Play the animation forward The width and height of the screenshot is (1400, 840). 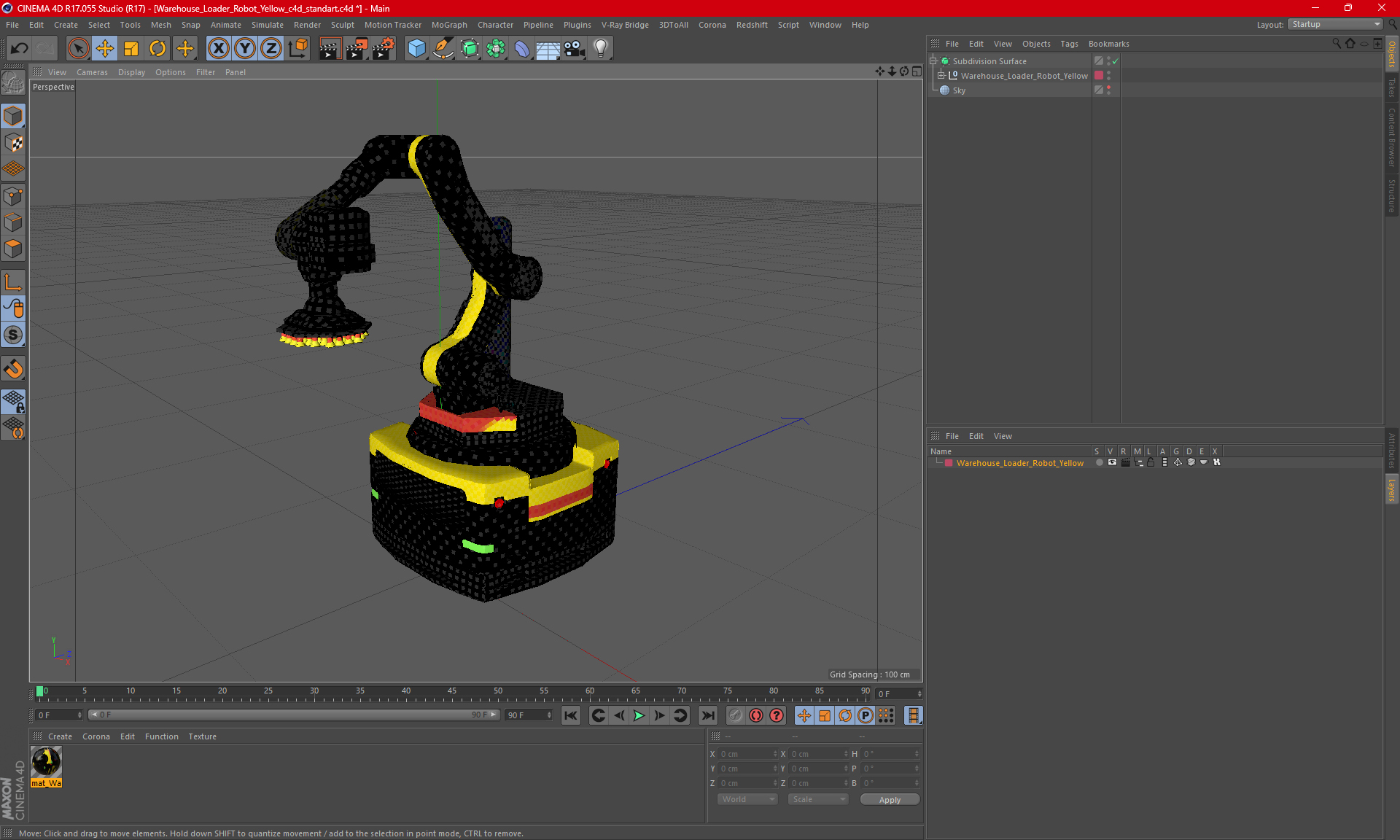[639, 715]
